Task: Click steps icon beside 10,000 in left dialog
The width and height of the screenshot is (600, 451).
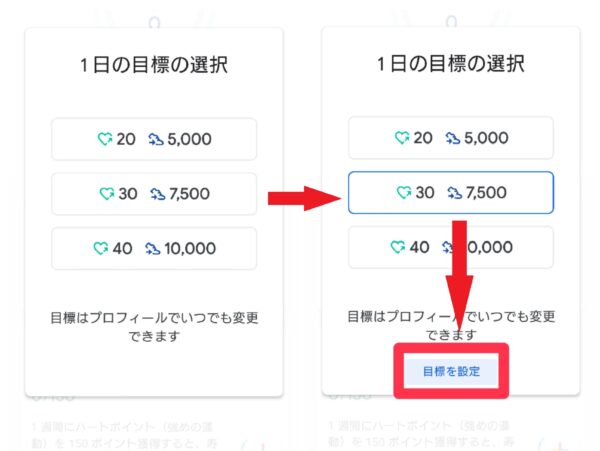Action: tap(152, 249)
